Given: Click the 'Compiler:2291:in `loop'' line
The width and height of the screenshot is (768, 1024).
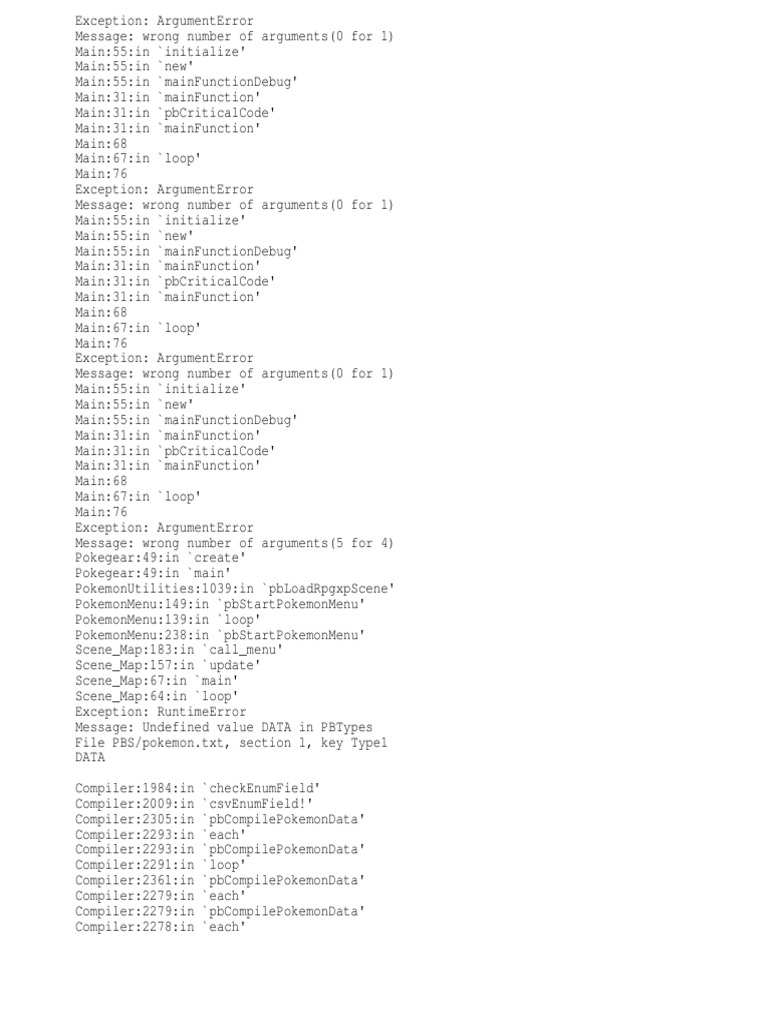Looking at the screenshot, I should click(x=161, y=865).
